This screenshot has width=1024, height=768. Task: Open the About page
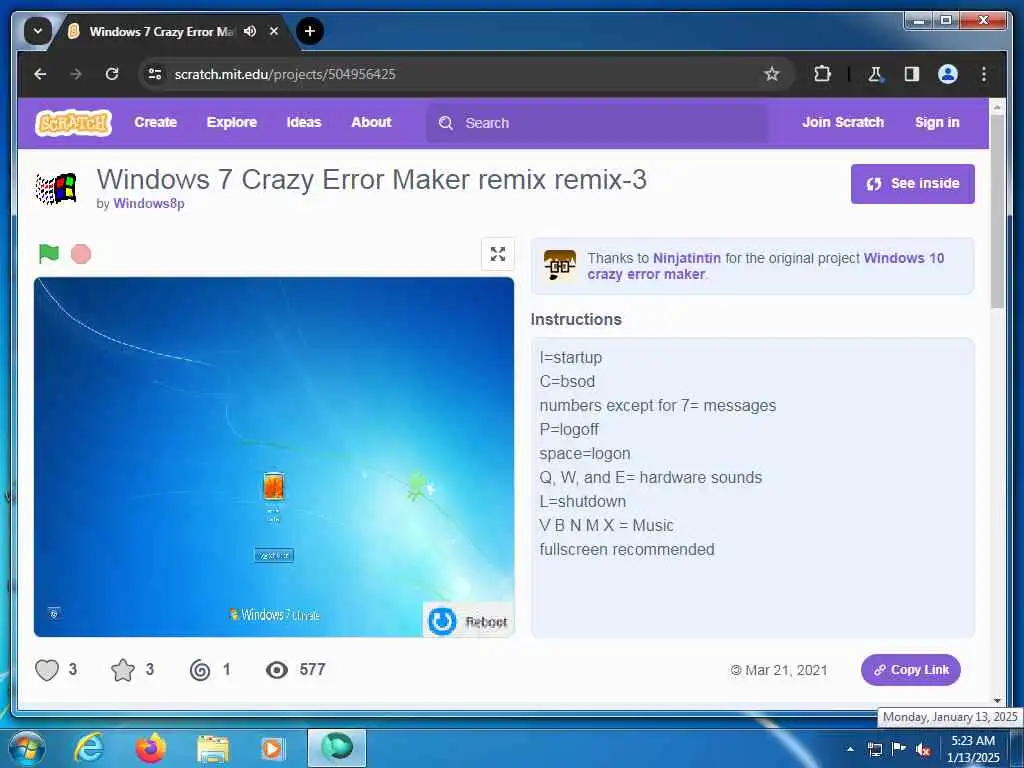[x=372, y=122]
